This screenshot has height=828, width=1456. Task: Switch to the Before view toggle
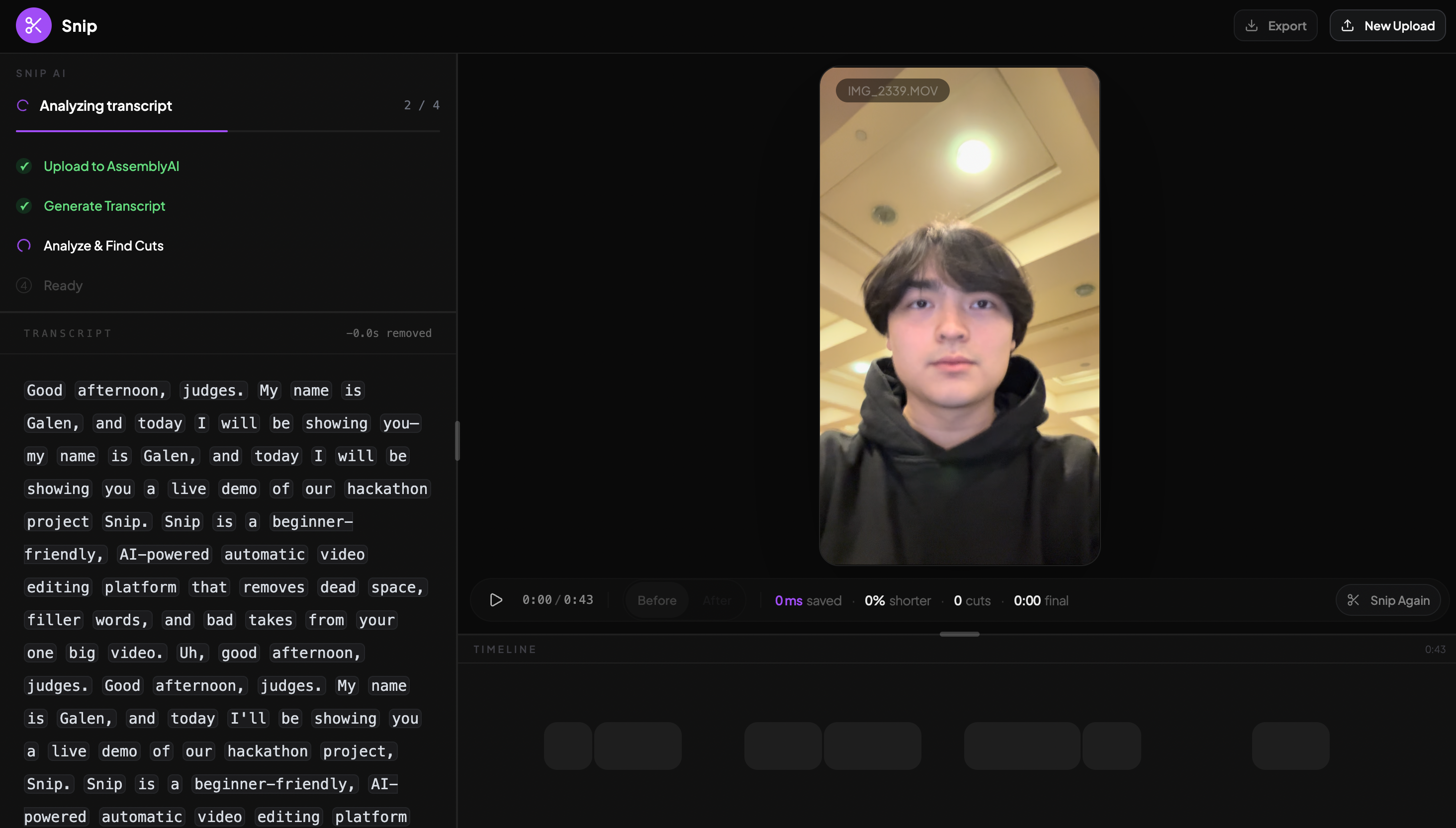tap(656, 600)
